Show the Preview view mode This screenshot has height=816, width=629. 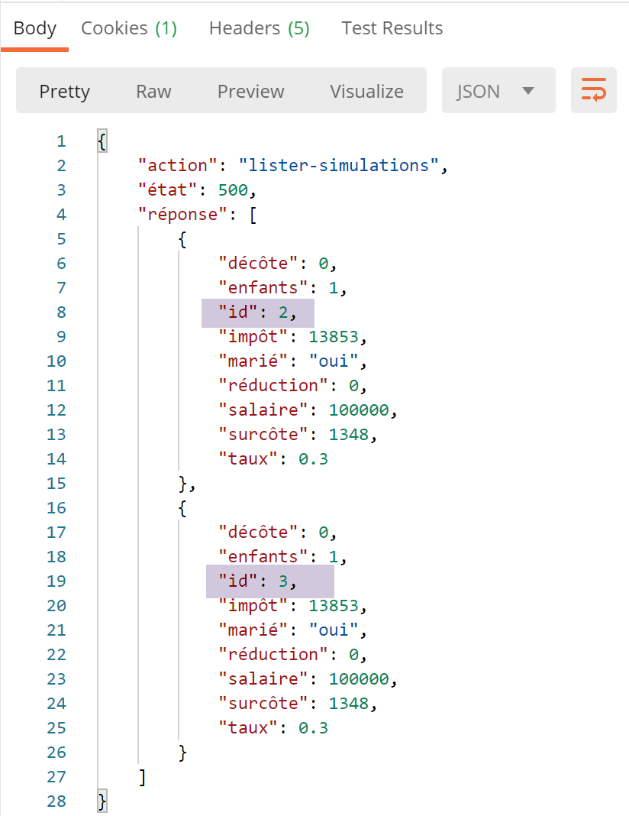coord(250,91)
